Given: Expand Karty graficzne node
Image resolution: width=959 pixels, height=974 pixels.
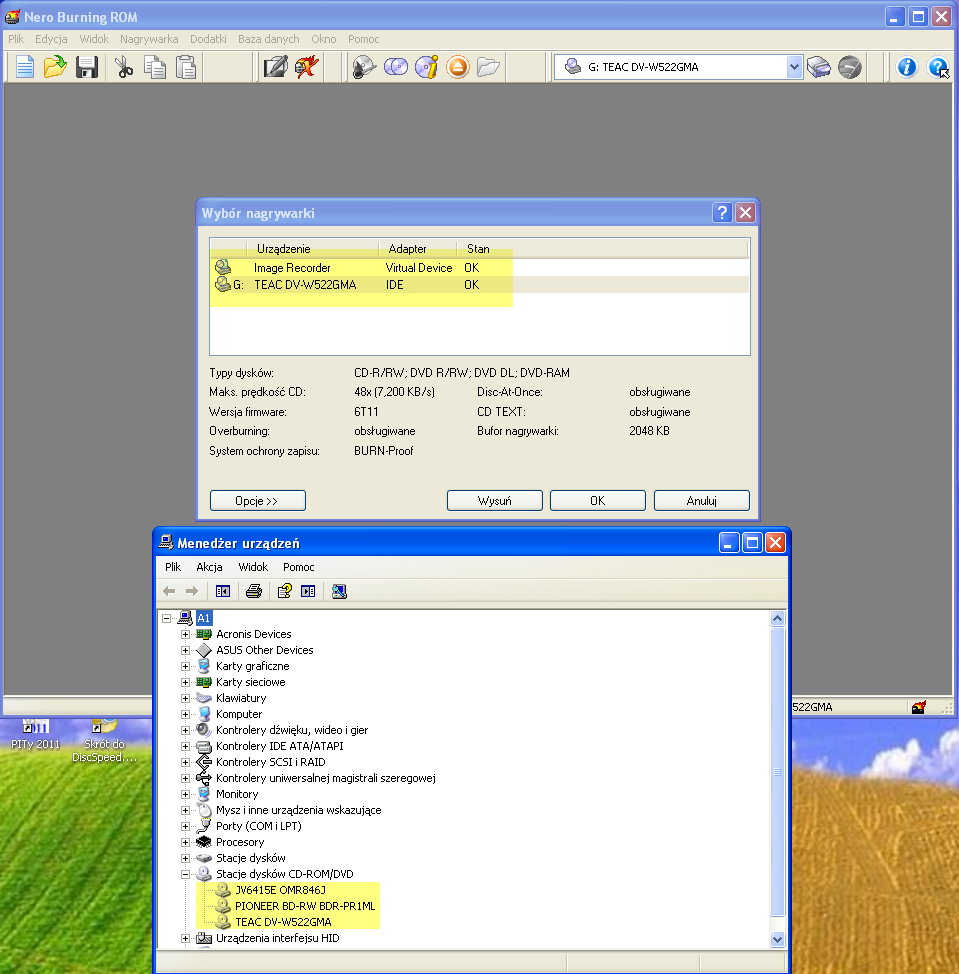Looking at the screenshot, I should tap(185, 666).
